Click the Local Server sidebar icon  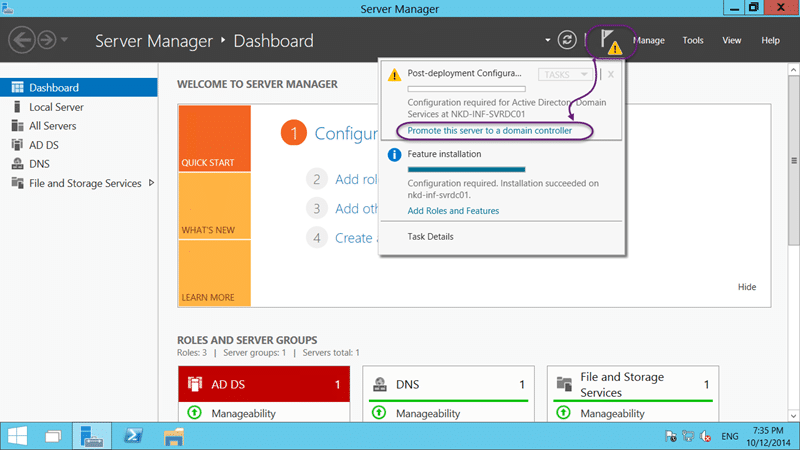(x=17, y=107)
